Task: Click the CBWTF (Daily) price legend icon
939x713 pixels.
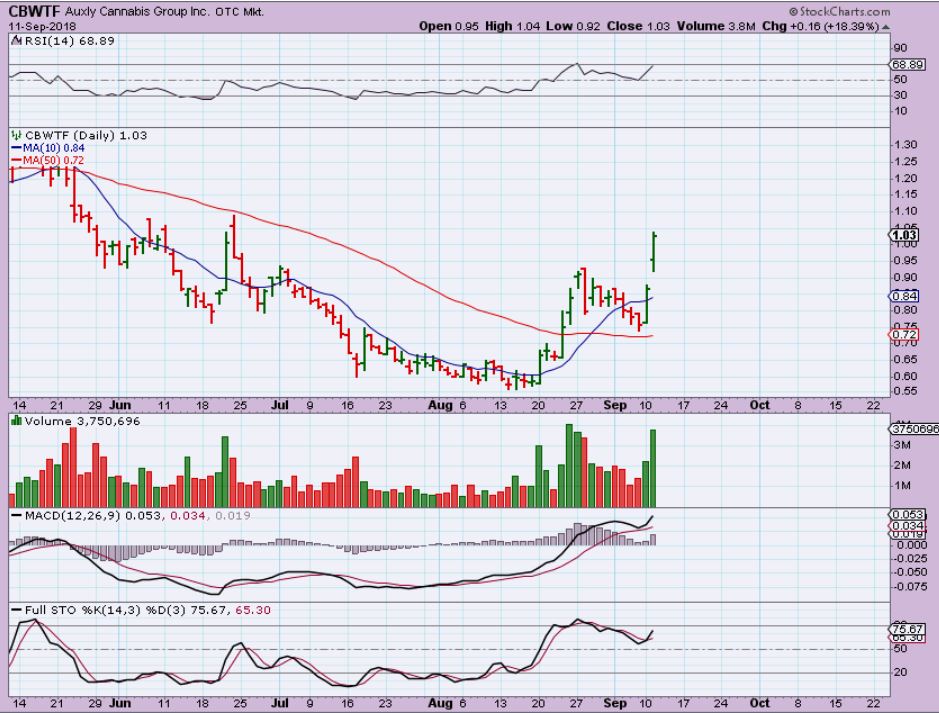Action: 15,133
